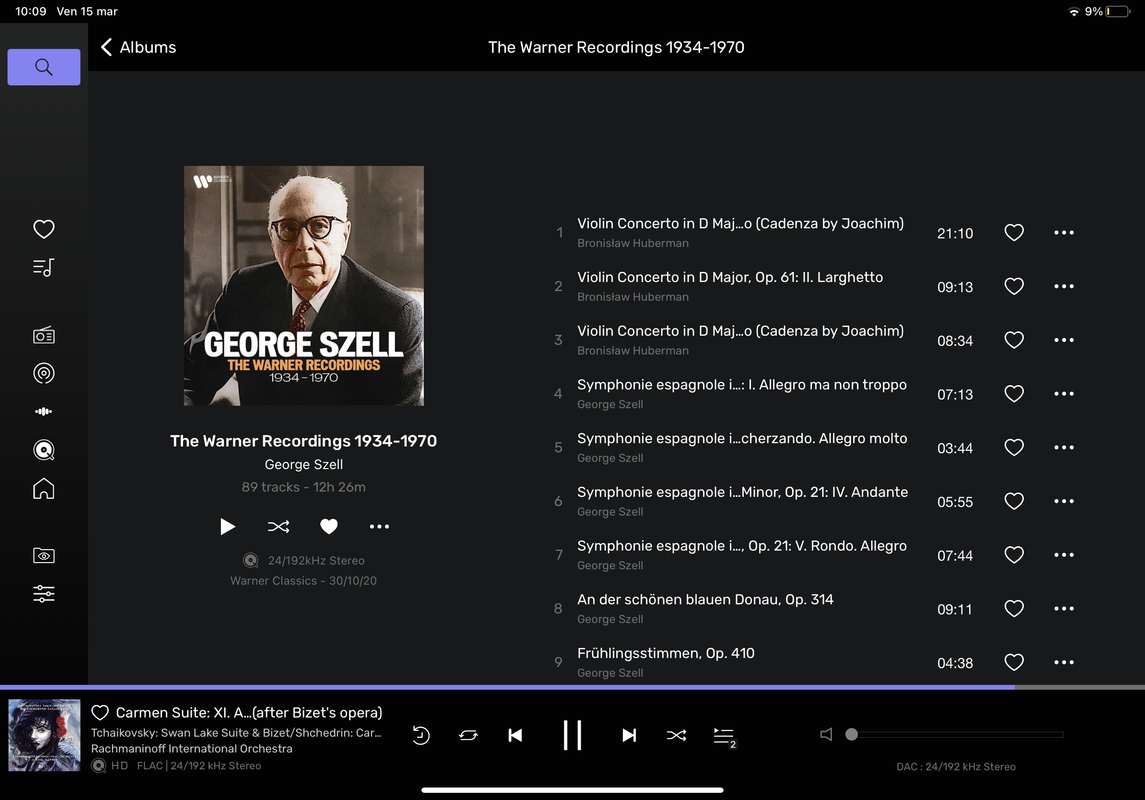The height and width of the screenshot is (800, 1145).
Task: Open options for track 1 (21:10)
Action: click(1064, 233)
